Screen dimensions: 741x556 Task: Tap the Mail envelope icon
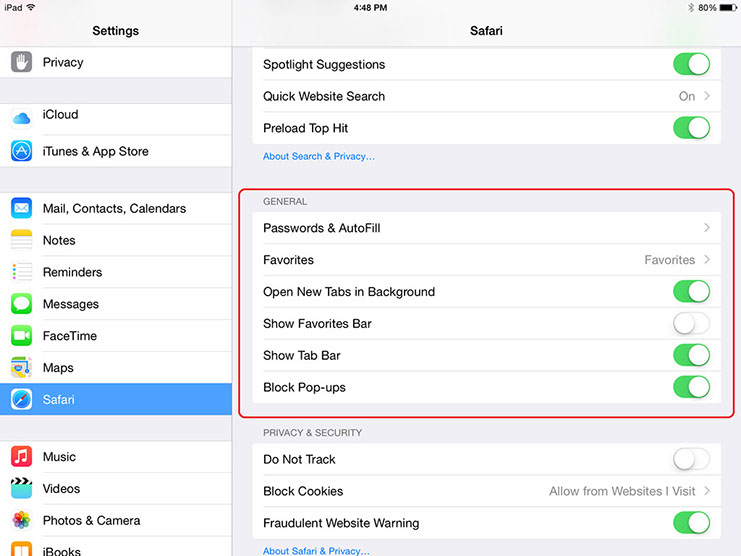[21, 208]
